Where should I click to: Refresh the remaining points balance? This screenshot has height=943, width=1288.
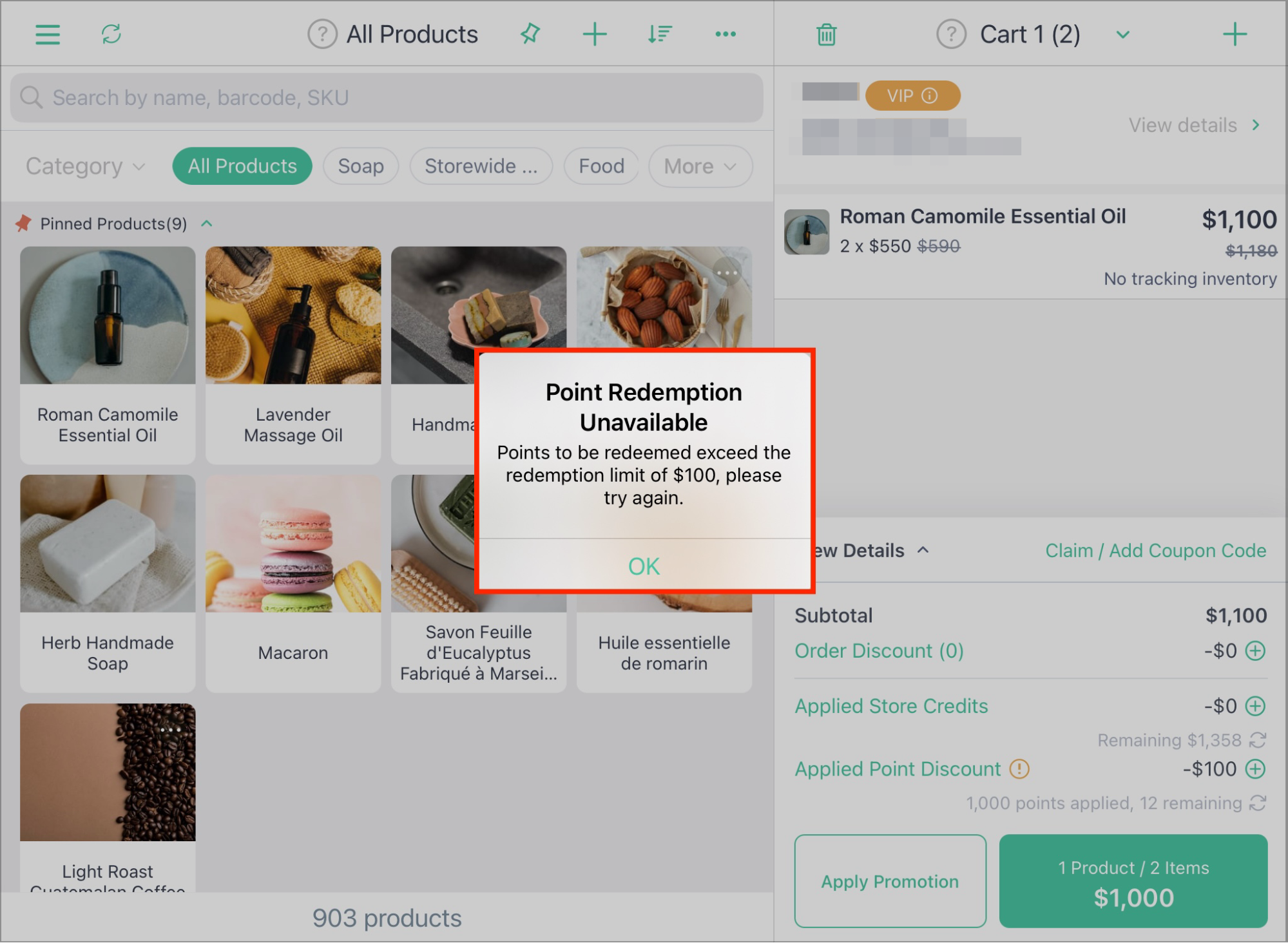coord(1258,803)
